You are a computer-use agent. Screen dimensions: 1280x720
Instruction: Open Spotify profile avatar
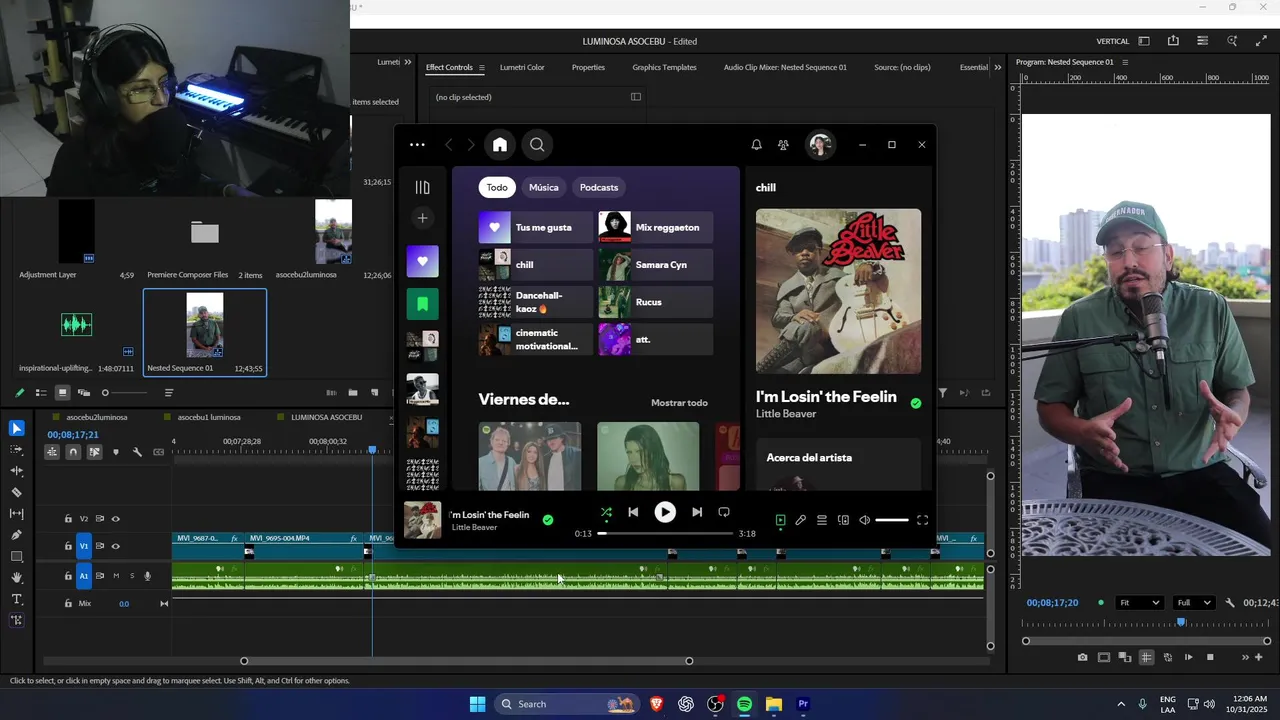point(820,145)
